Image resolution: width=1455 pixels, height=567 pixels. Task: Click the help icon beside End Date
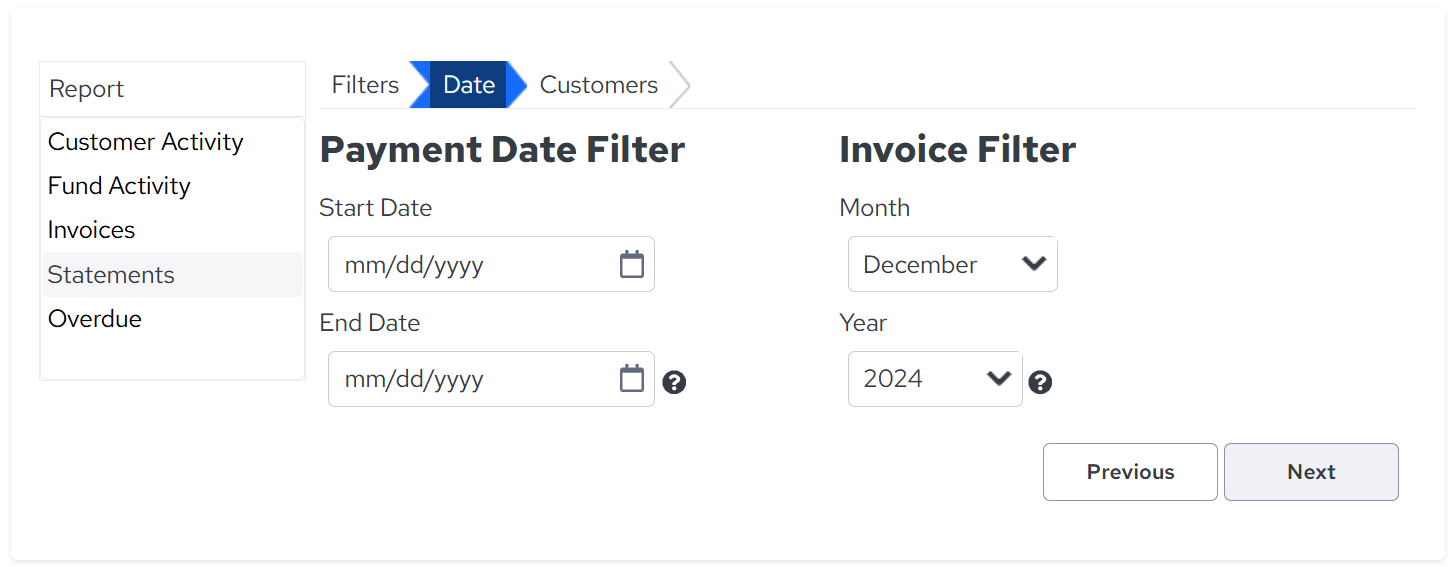coord(674,381)
